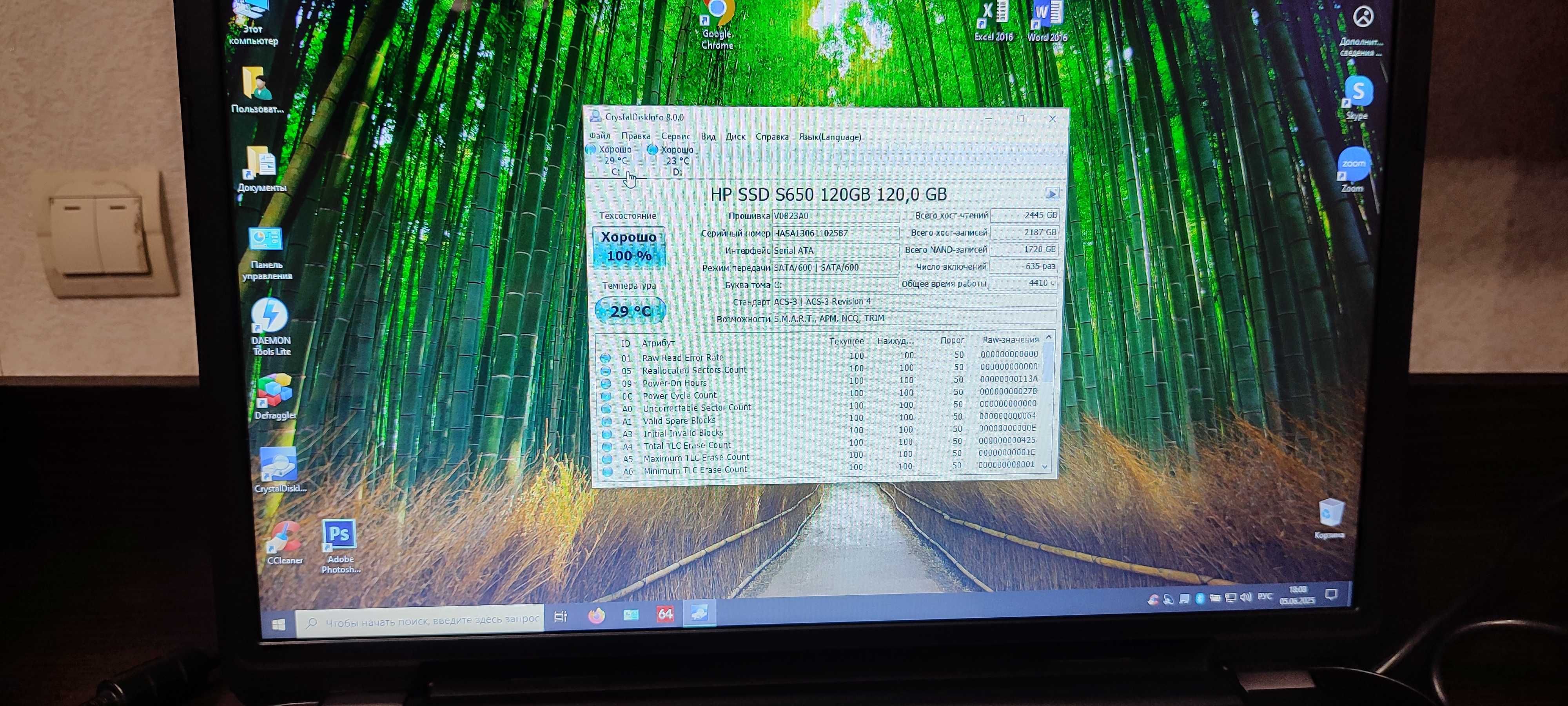This screenshot has height=706, width=1568.
Task: Click the volume speaker tray icon
Action: (x=1246, y=597)
